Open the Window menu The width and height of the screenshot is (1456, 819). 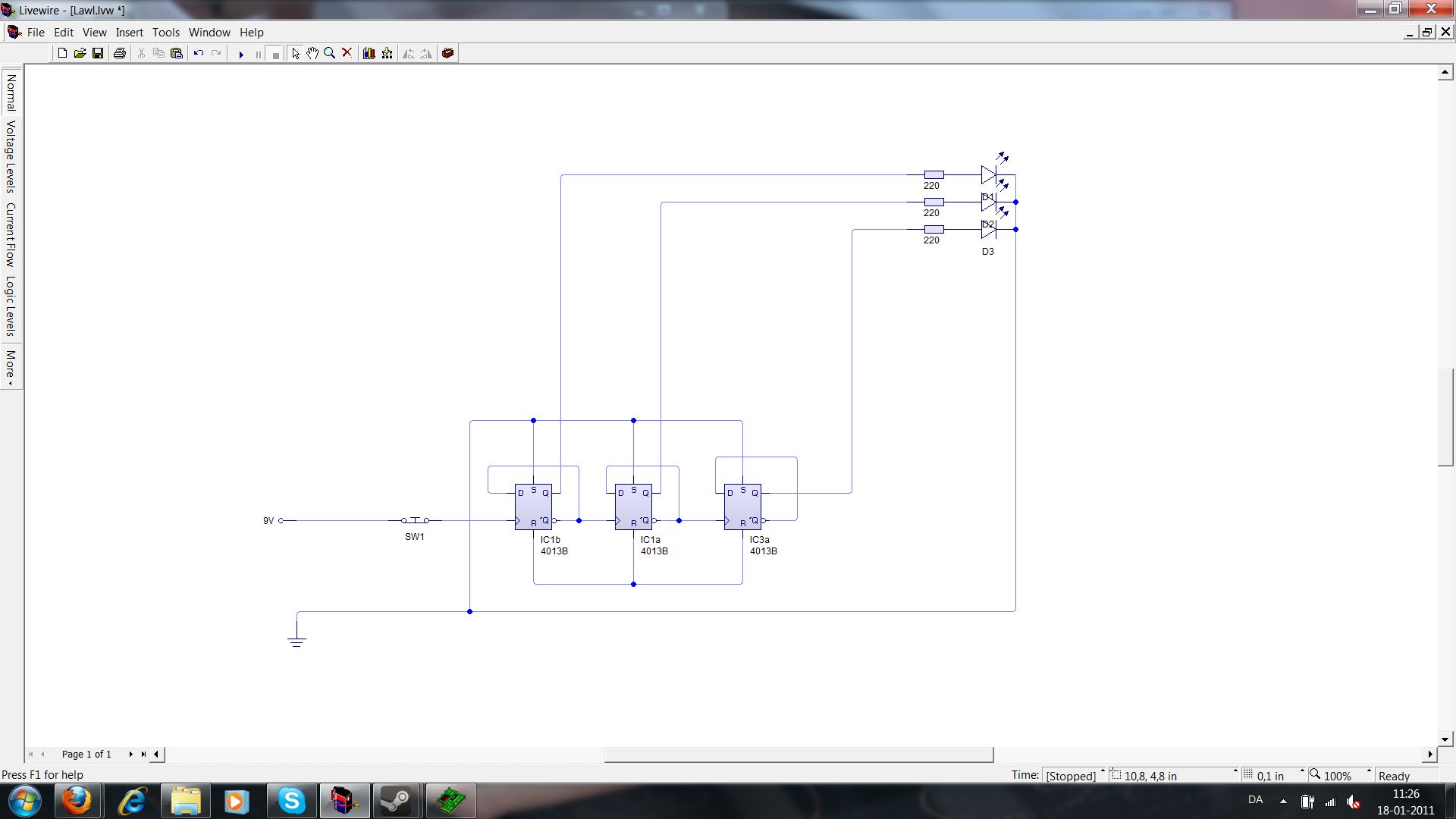point(209,32)
